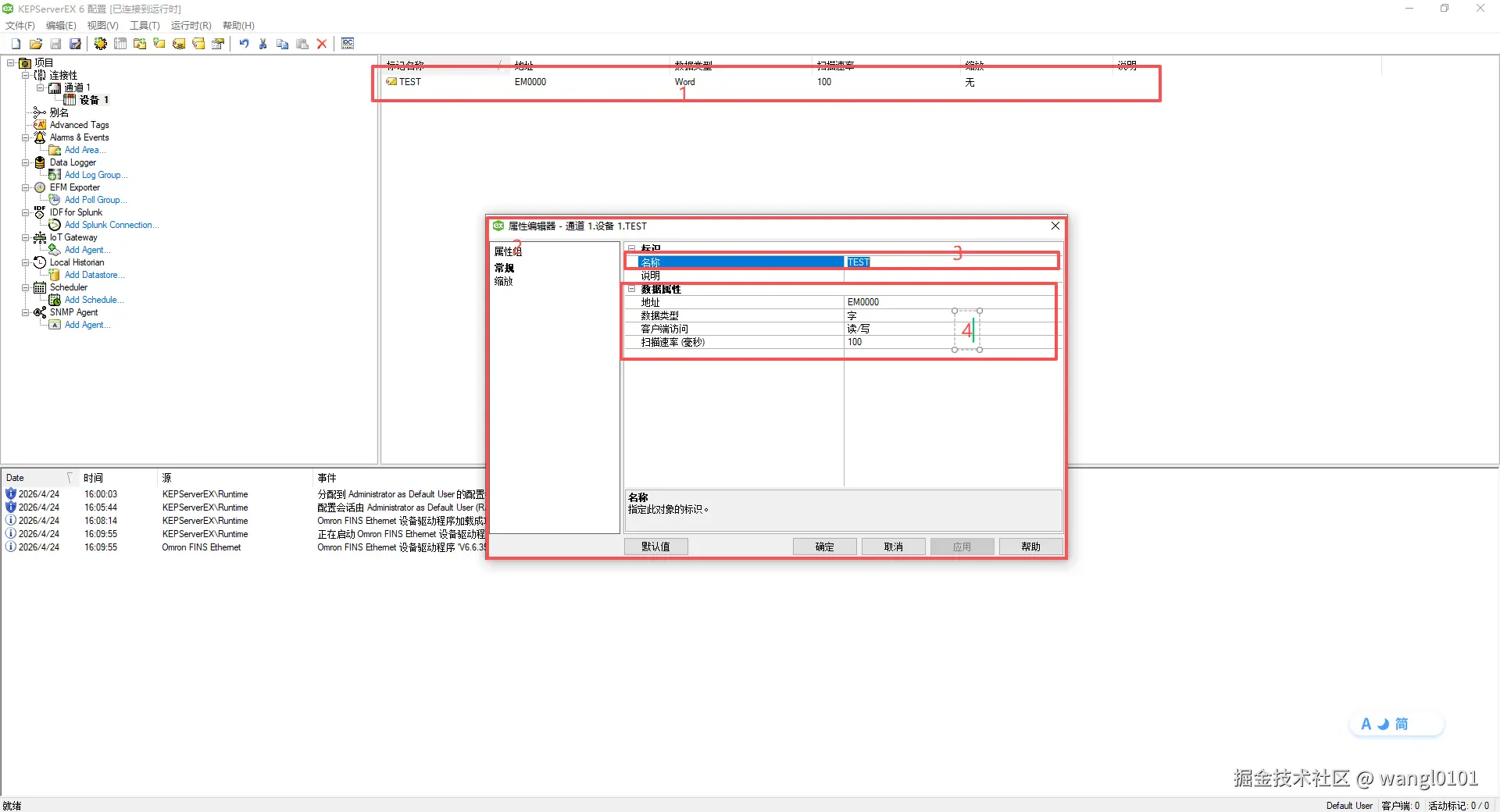The image size is (1500, 812).
Task: Collapse the 项目 root tree node
Action: tap(11, 62)
